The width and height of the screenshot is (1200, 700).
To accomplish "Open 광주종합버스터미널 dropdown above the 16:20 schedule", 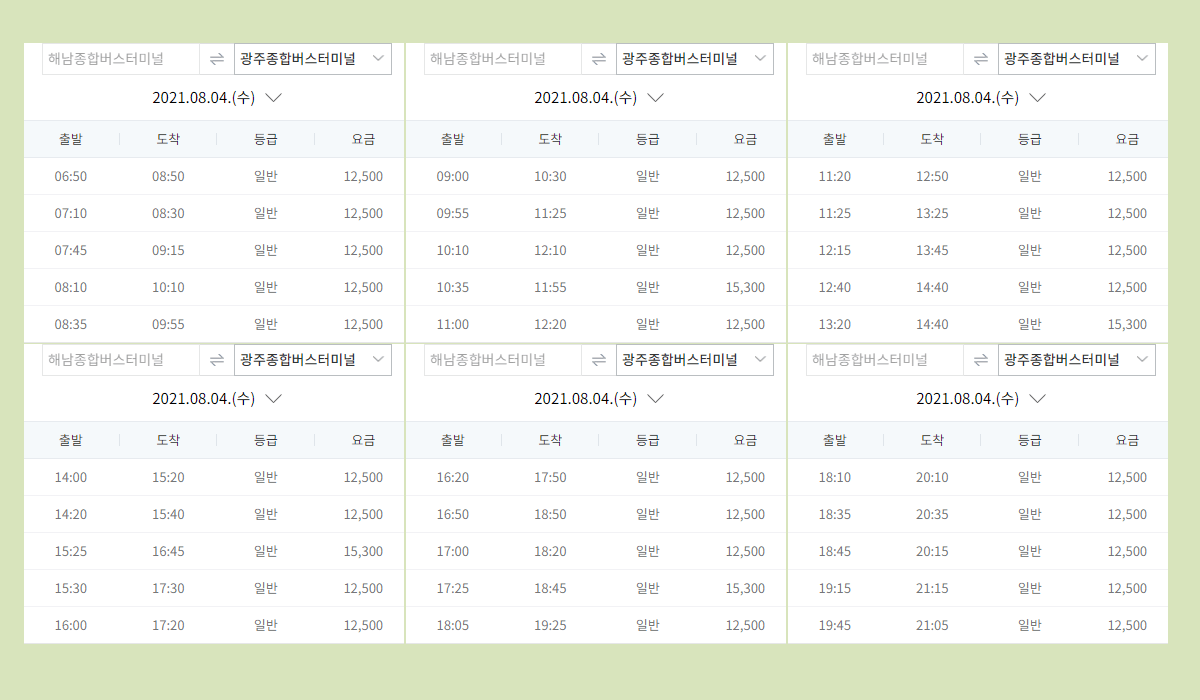I will point(695,359).
